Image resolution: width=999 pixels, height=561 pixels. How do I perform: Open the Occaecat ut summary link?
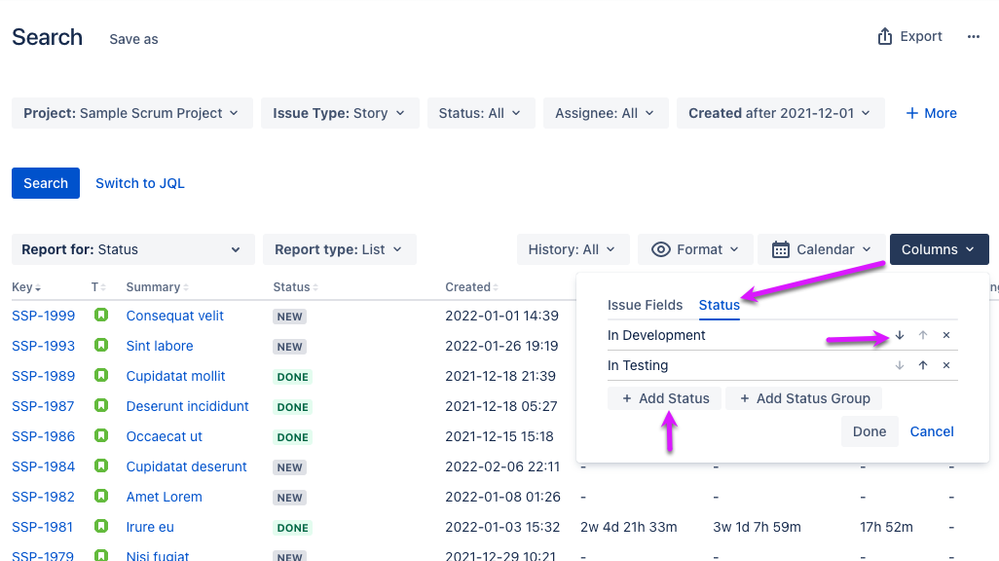click(x=164, y=437)
